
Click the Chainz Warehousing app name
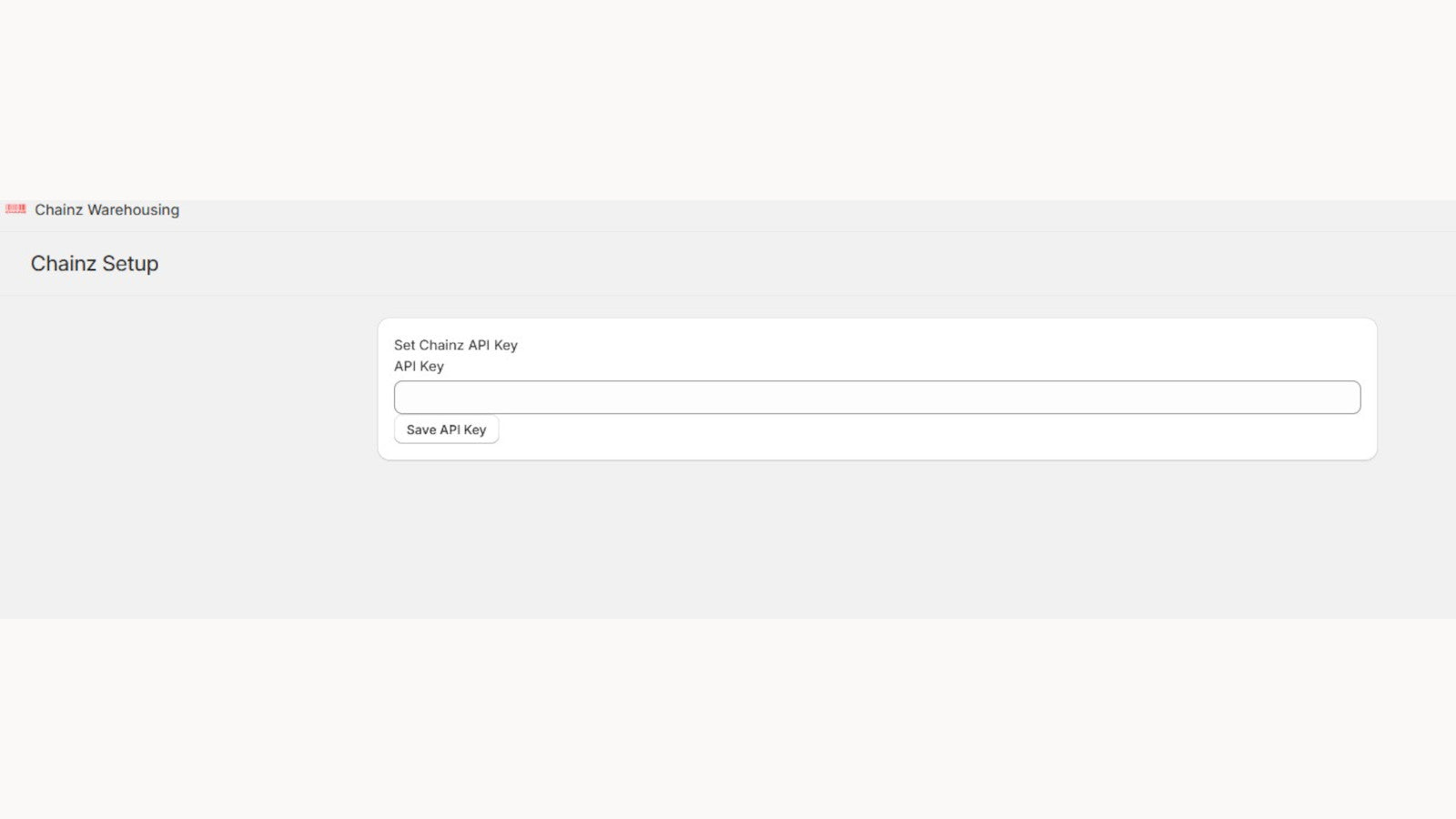[x=106, y=210]
